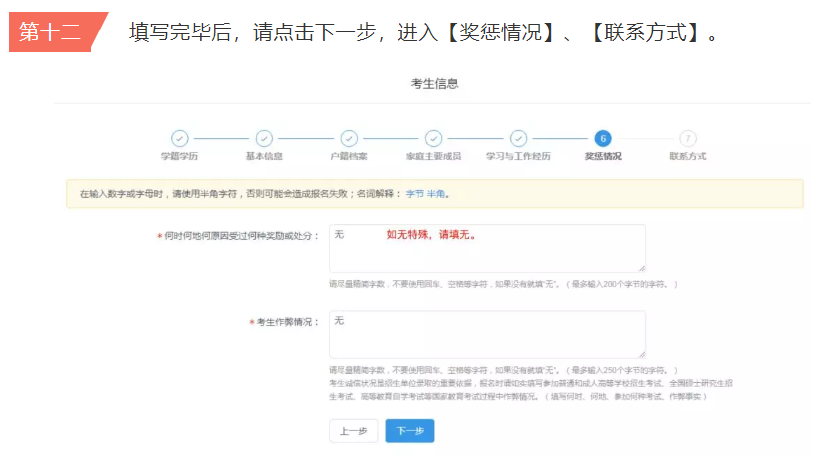Click the active step 6 circle
833x458 pixels.
click(602, 139)
